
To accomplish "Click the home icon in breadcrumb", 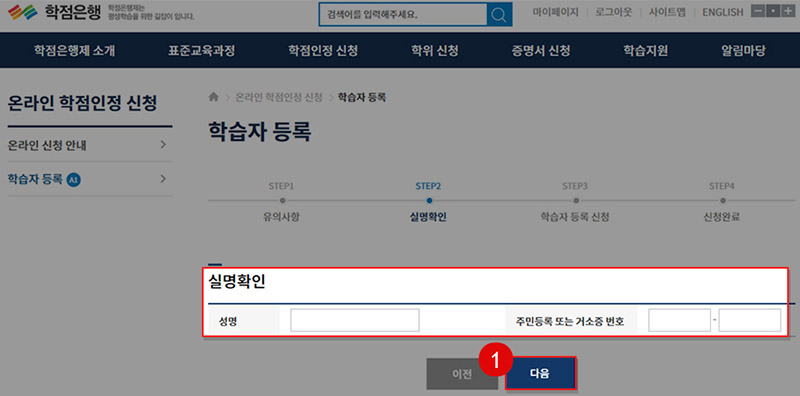I will click(x=214, y=97).
